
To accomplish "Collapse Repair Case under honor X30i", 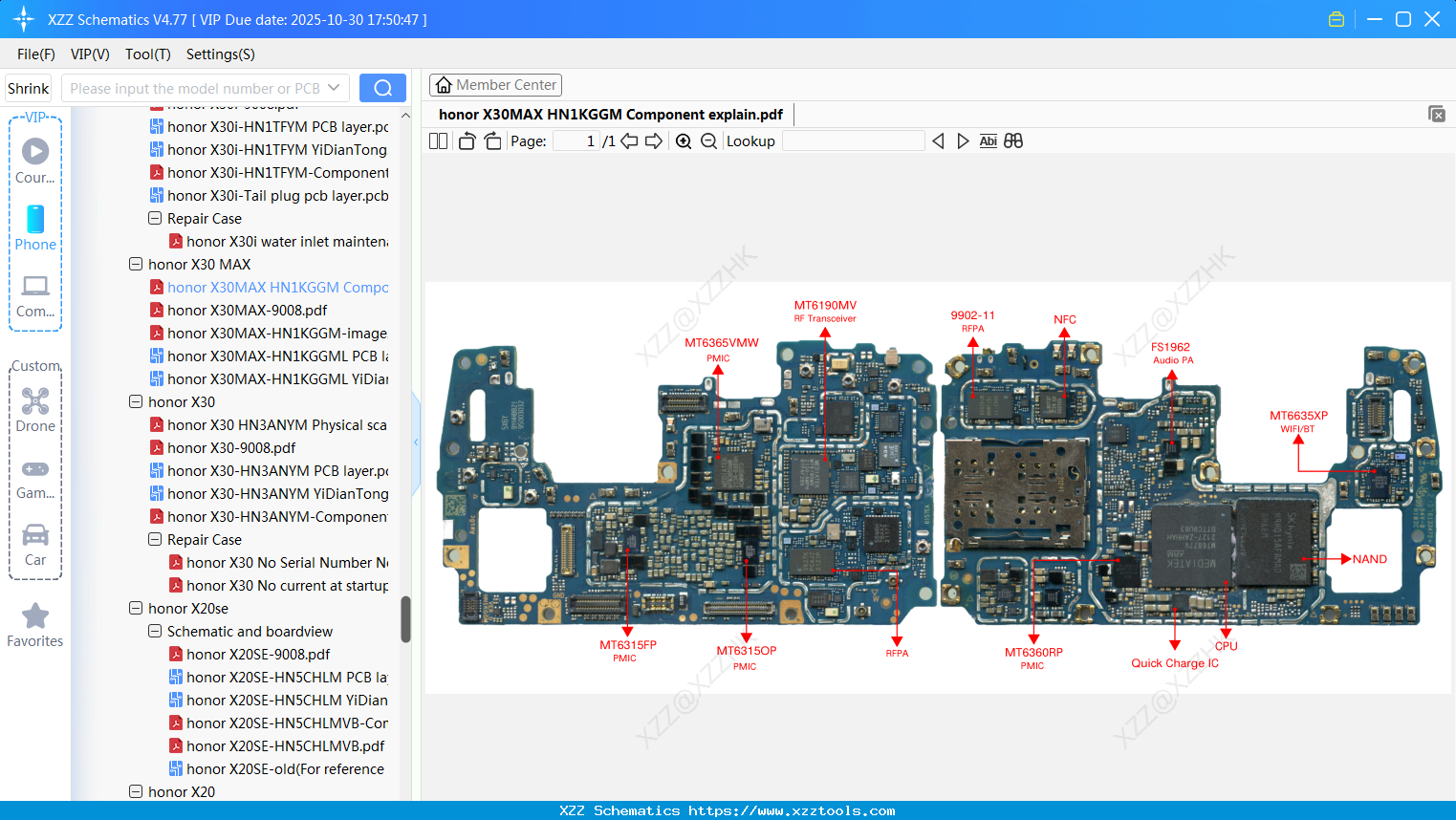I will [x=155, y=218].
